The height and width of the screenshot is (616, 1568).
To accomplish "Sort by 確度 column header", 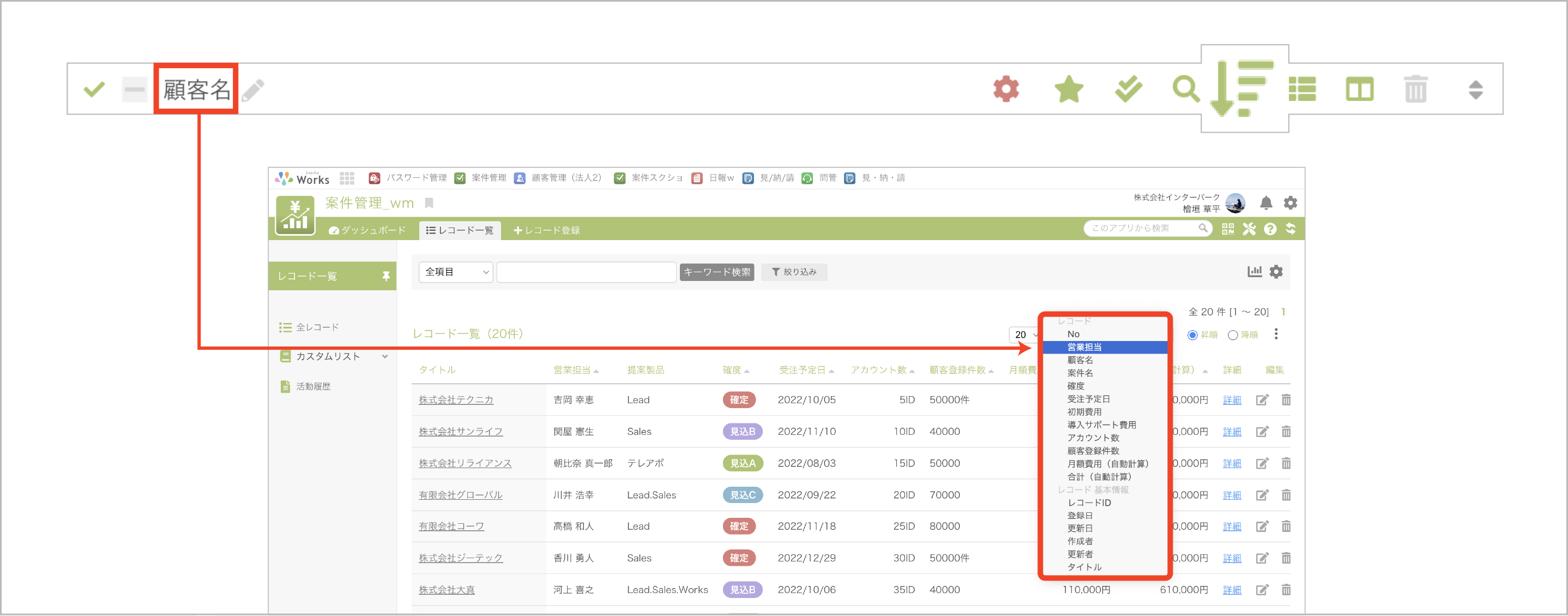I will coord(735,370).
